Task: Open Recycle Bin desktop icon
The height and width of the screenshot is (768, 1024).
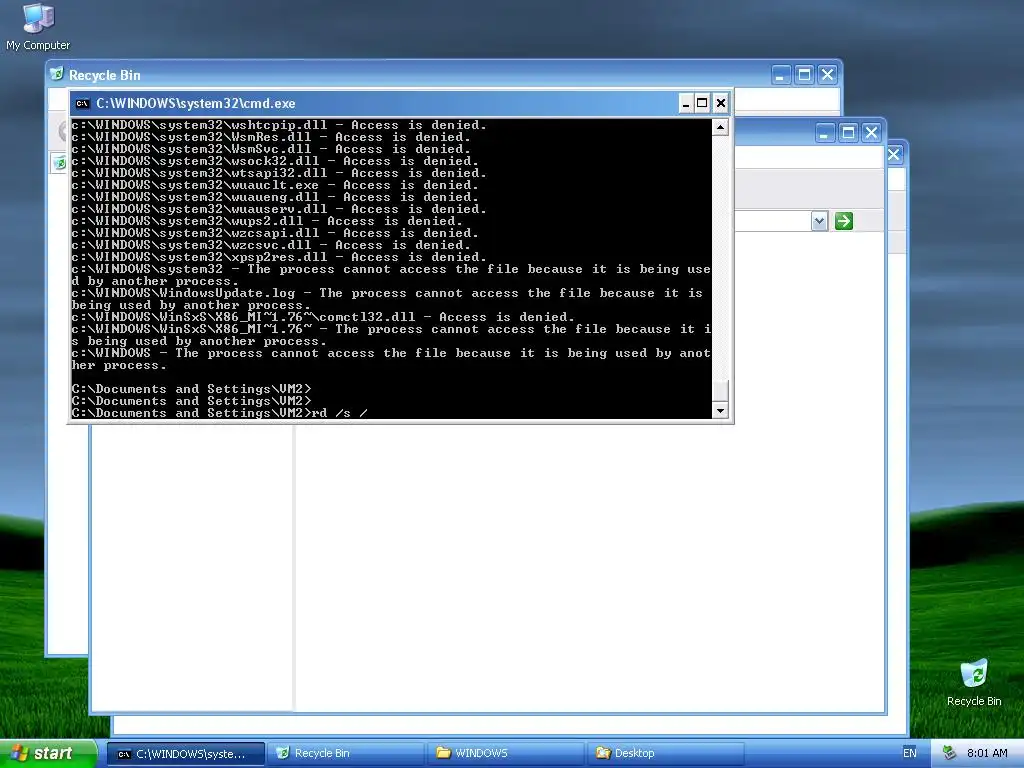Action: pyautogui.click(x=974, y=683)
